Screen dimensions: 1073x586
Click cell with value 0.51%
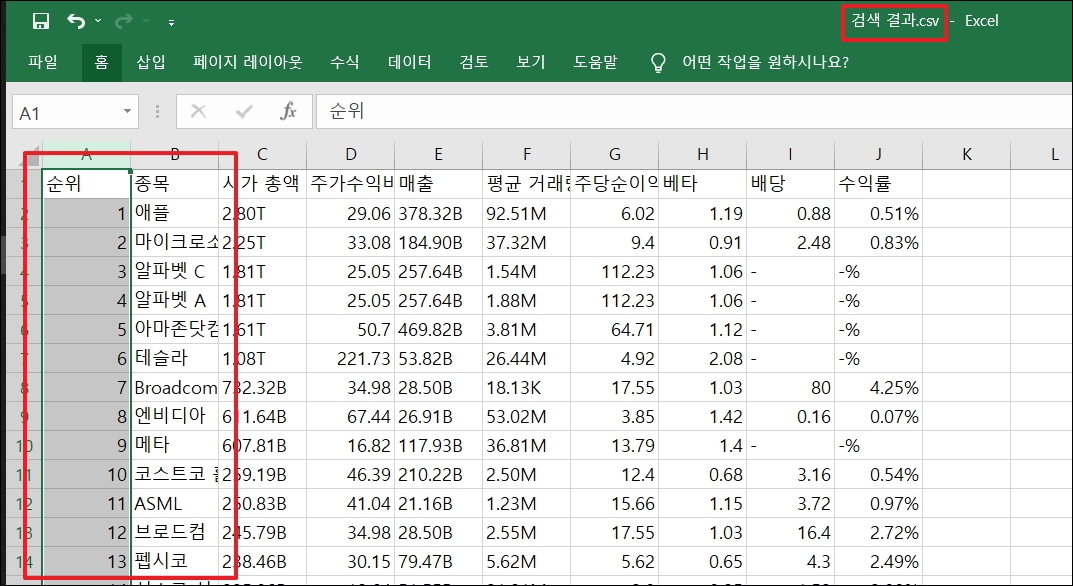click(x=879, y=213)
